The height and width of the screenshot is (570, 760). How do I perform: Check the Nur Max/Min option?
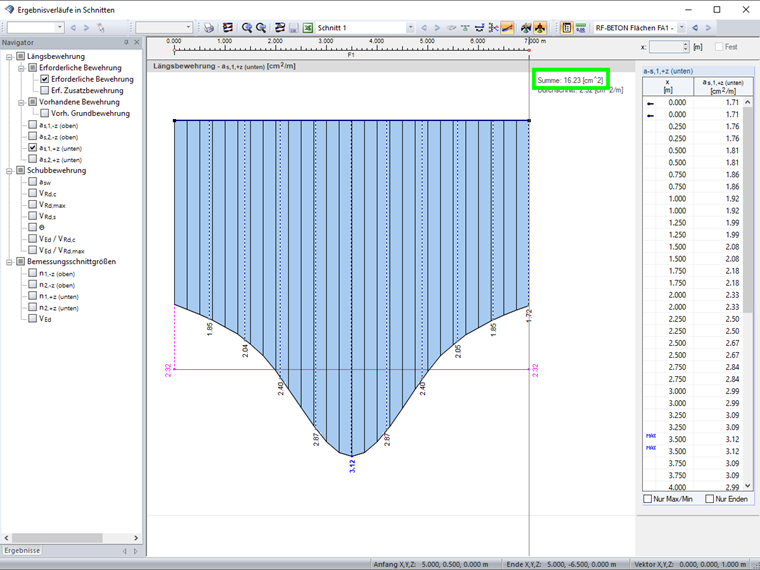click(x=648, y=498)
